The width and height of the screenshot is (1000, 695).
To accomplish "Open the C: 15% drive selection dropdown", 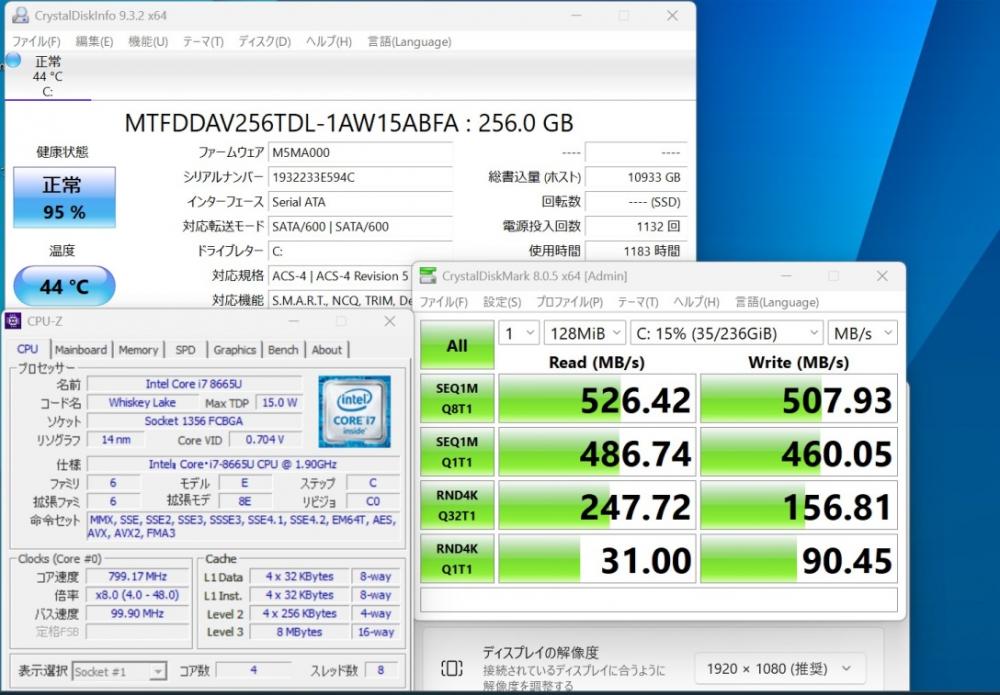I will point(726,333).
